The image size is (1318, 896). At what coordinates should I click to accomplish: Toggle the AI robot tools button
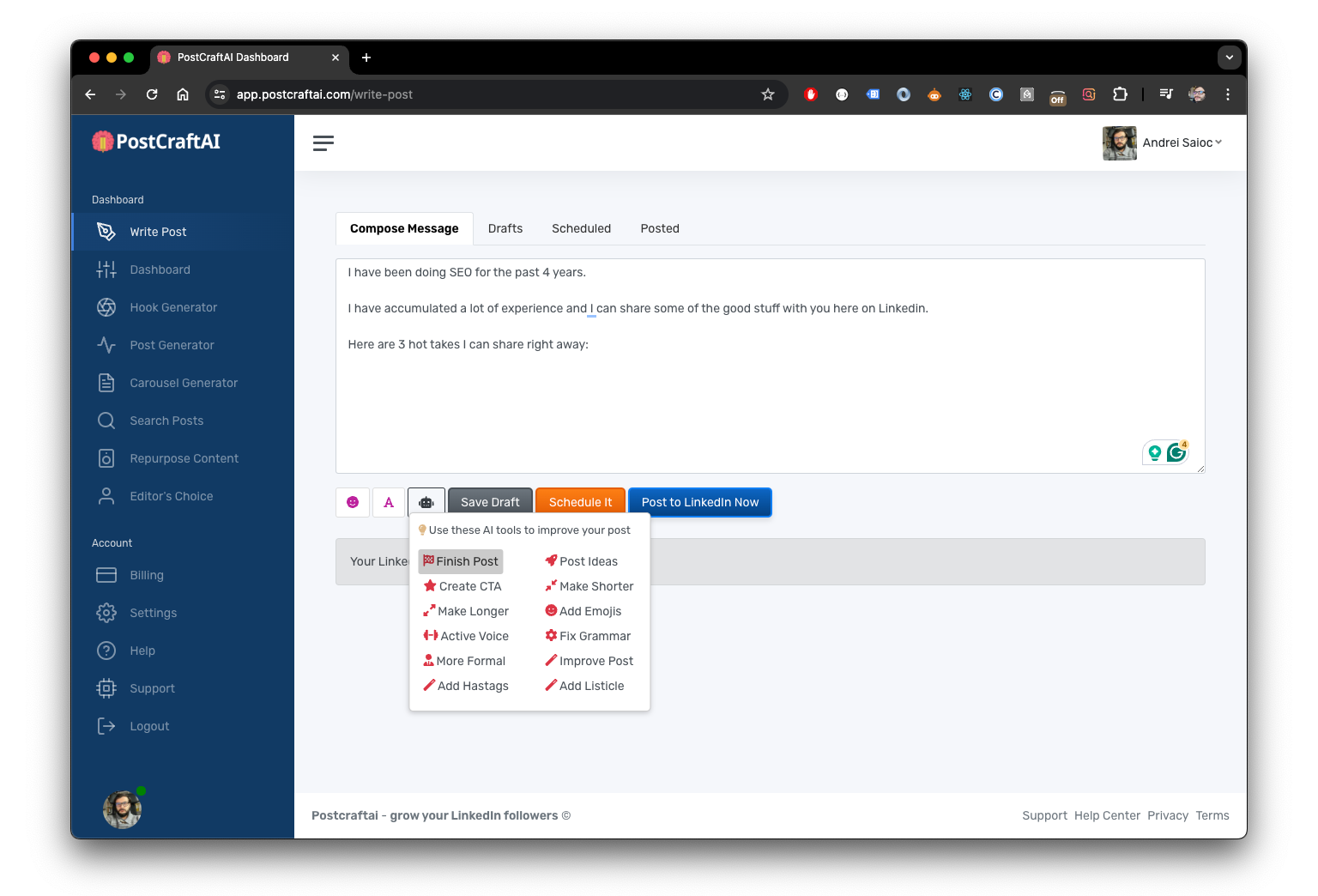click(426, 502)
